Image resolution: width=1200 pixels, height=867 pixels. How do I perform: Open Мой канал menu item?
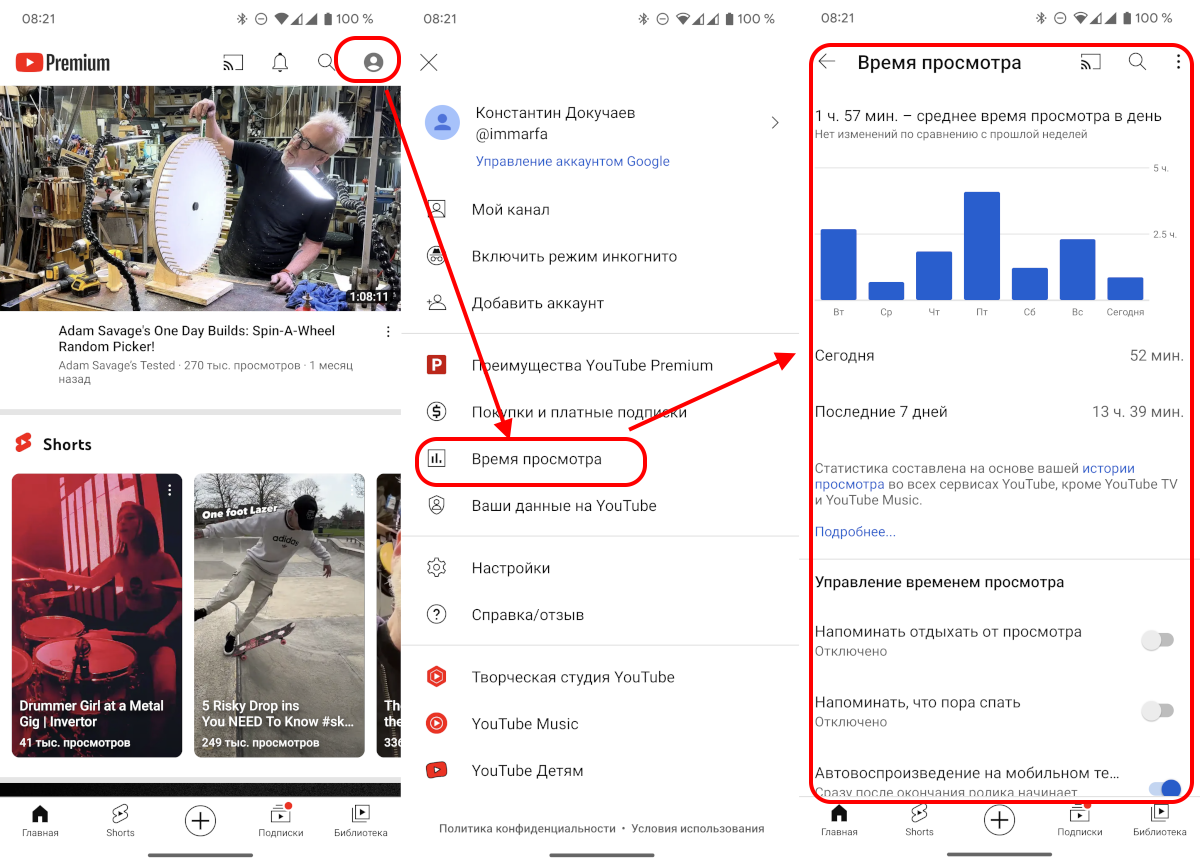[600, 210]
